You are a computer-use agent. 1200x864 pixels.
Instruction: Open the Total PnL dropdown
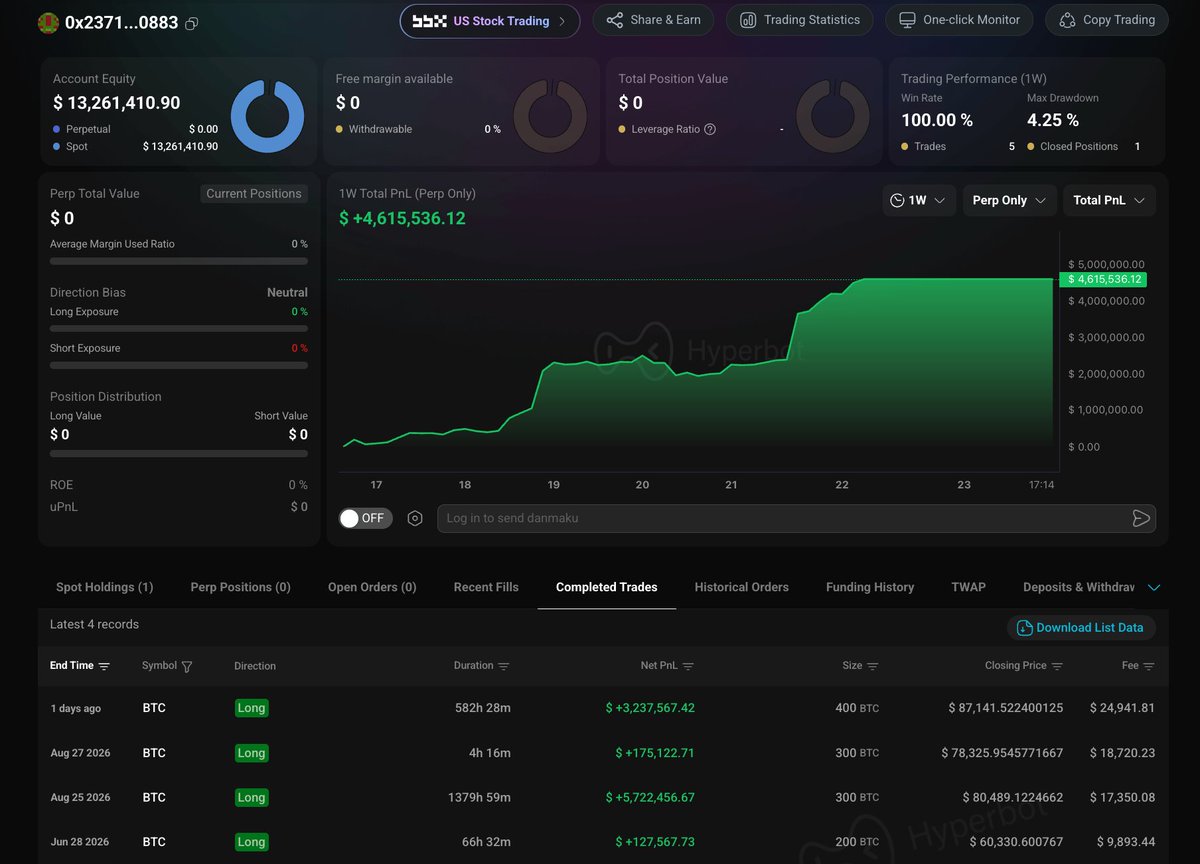point(1109,200)
